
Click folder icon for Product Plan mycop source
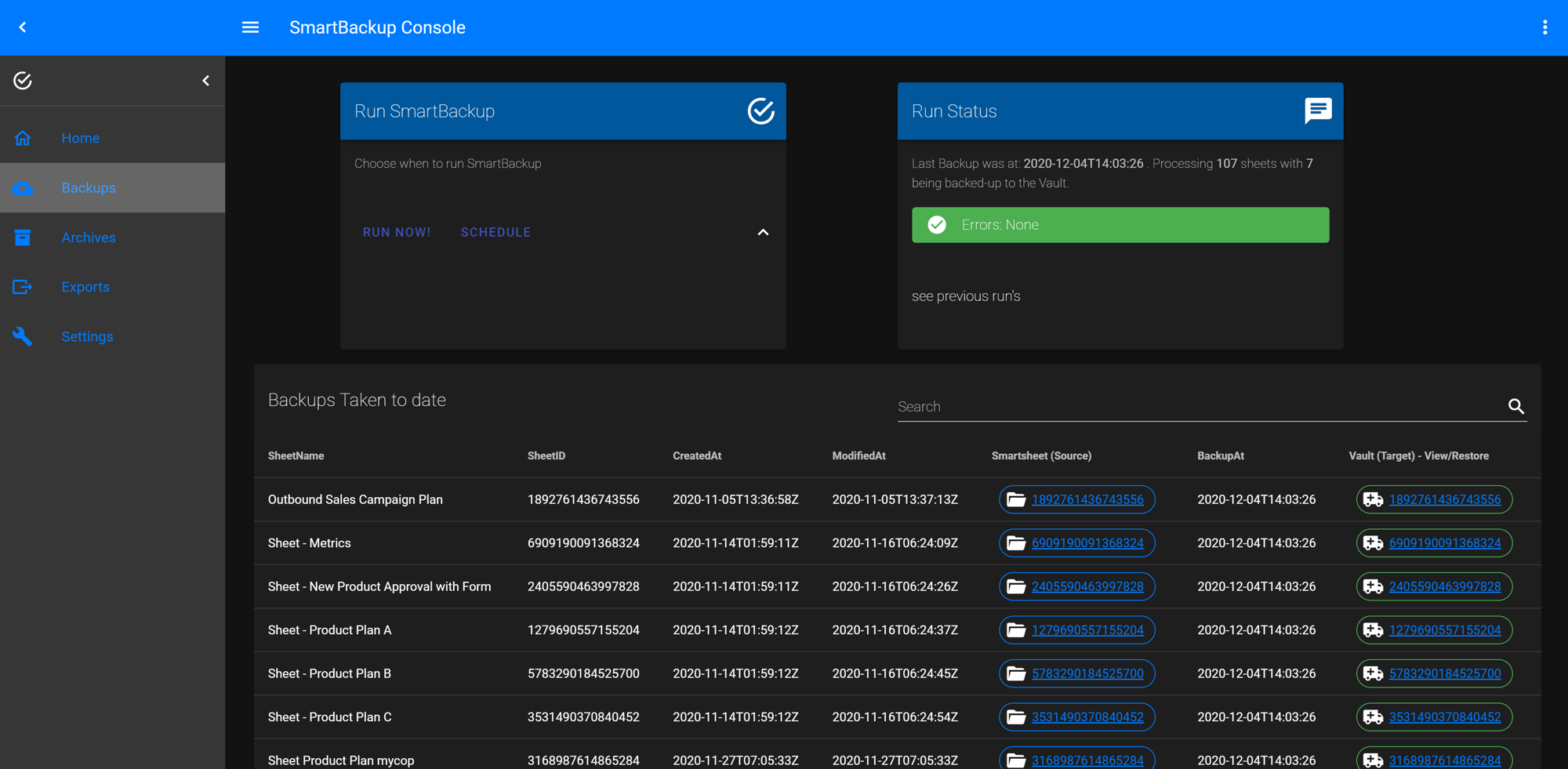point(1016,760)
